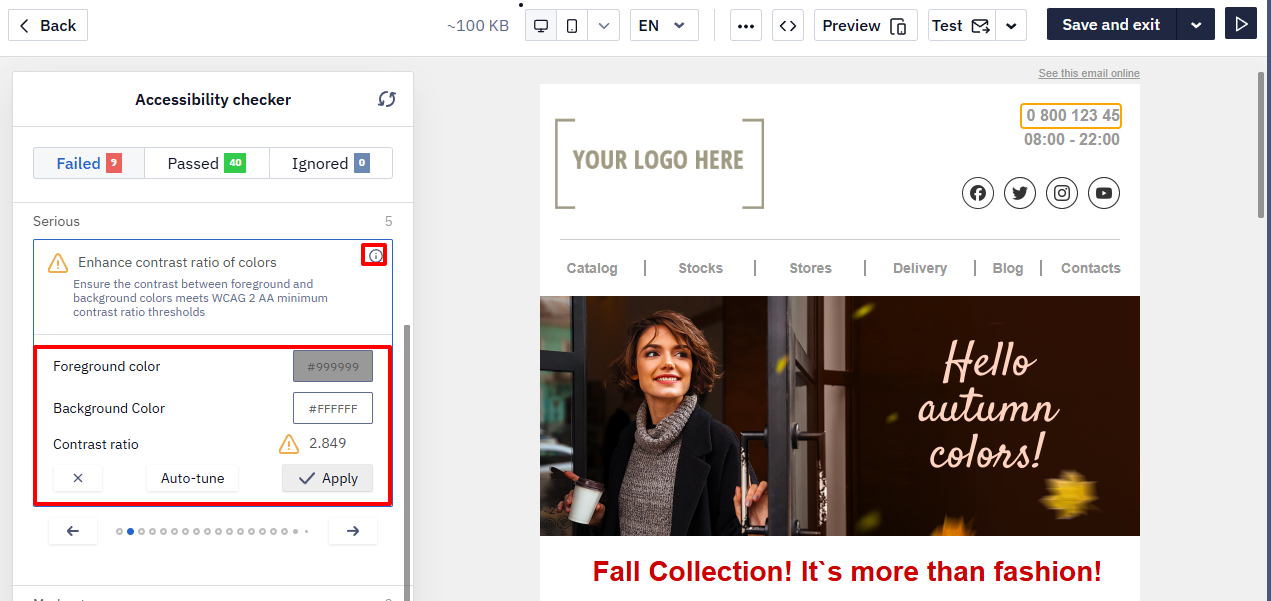Click 'See this email online' link
This screenshot has width=1271, height=601.
tap(1089, 73)
